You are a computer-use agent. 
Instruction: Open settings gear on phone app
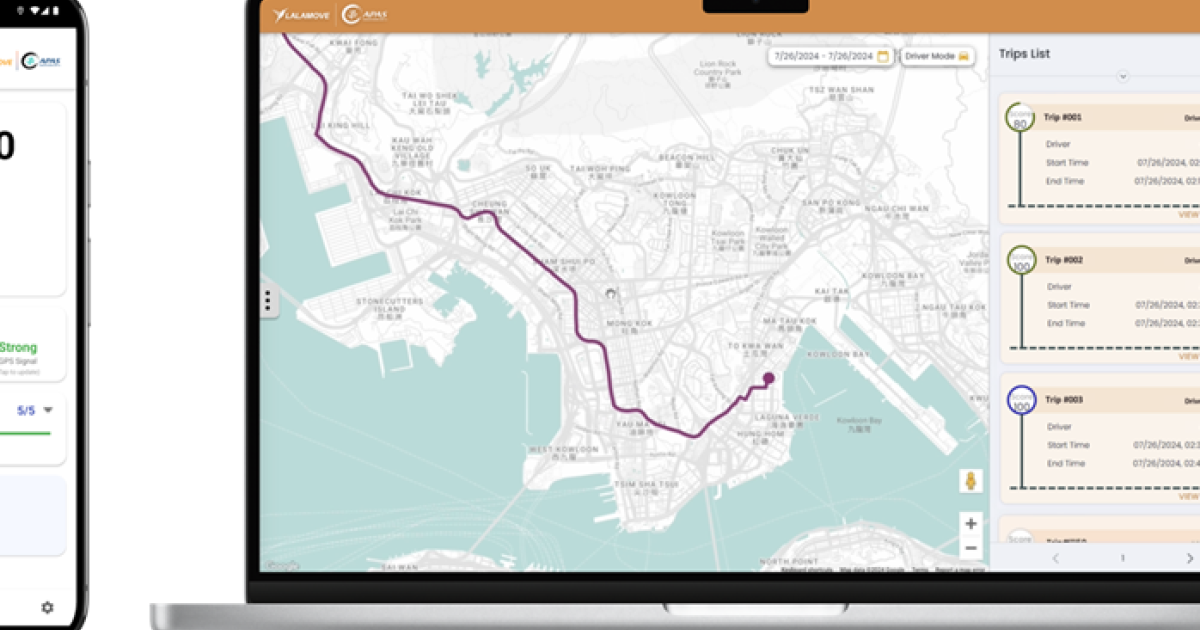[x=47, y=607]
